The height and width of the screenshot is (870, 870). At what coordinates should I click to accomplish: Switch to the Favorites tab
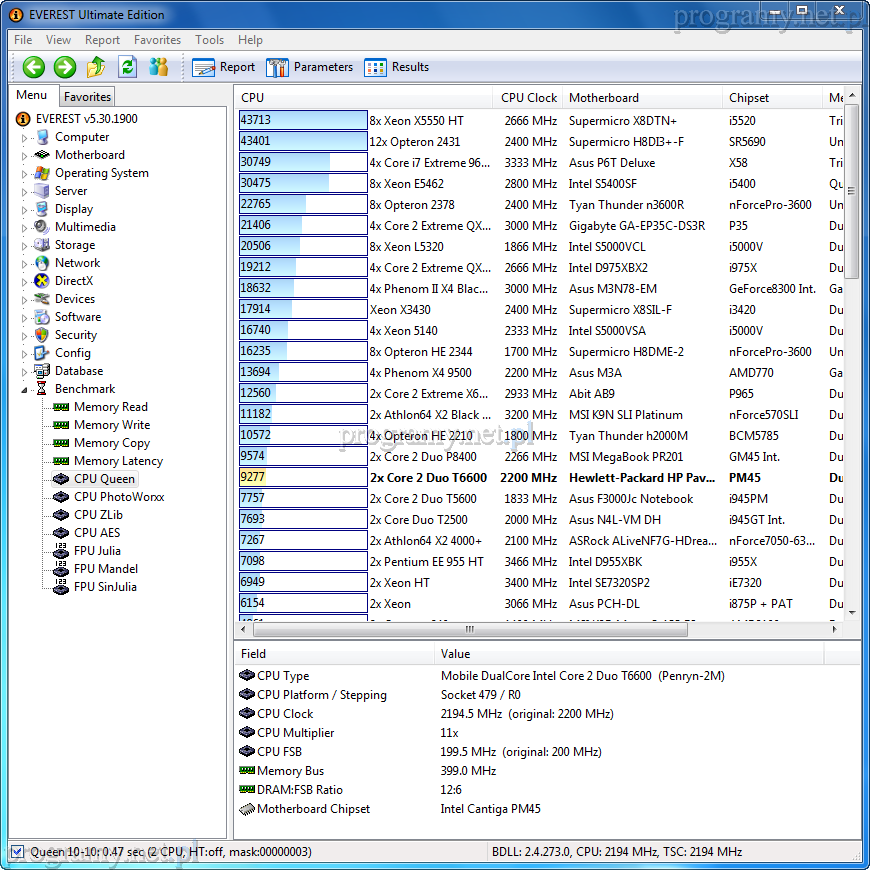click(x=87, y=97)
